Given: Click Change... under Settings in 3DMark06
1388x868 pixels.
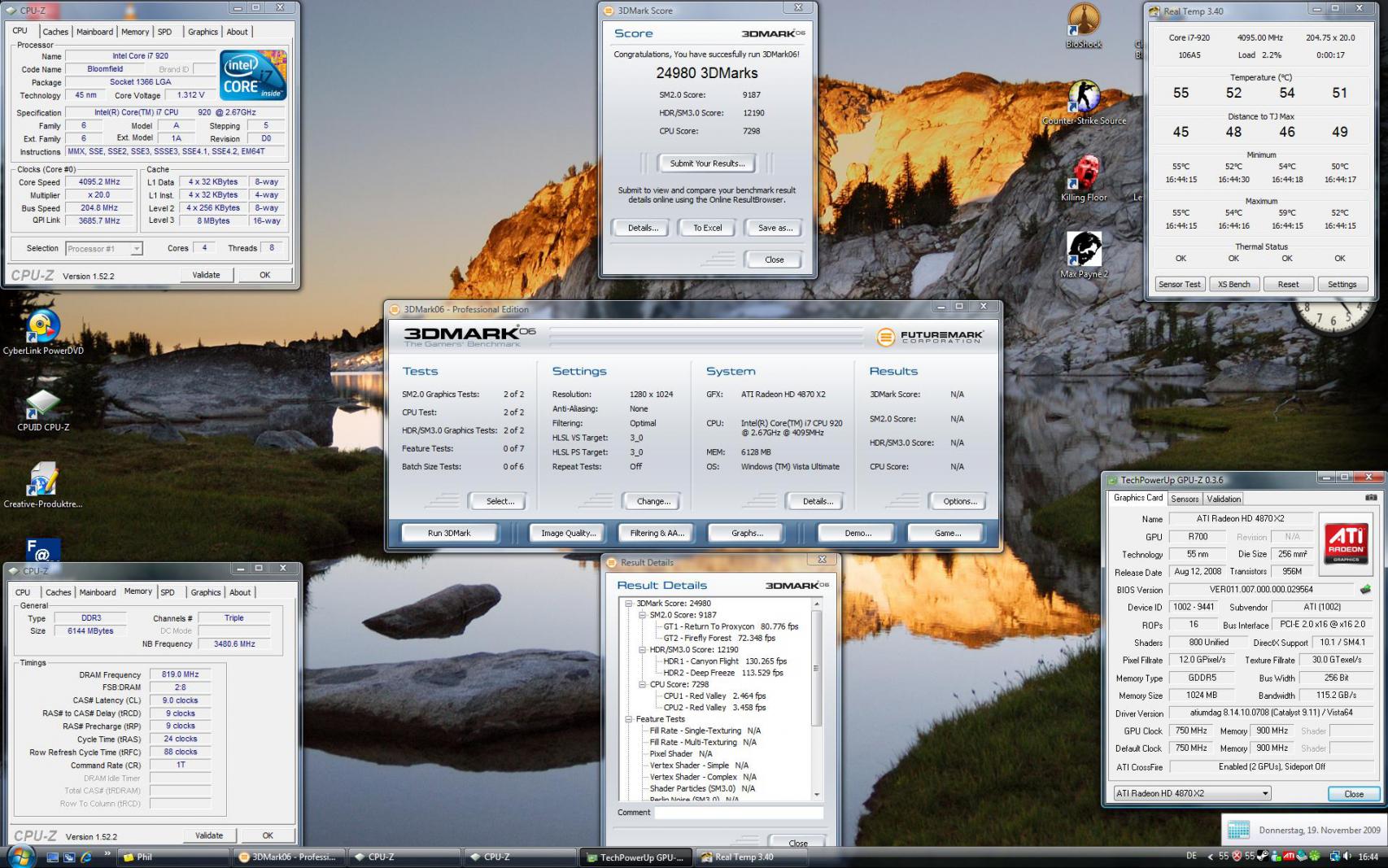Looking at the screenshot, I should (653, 501).
